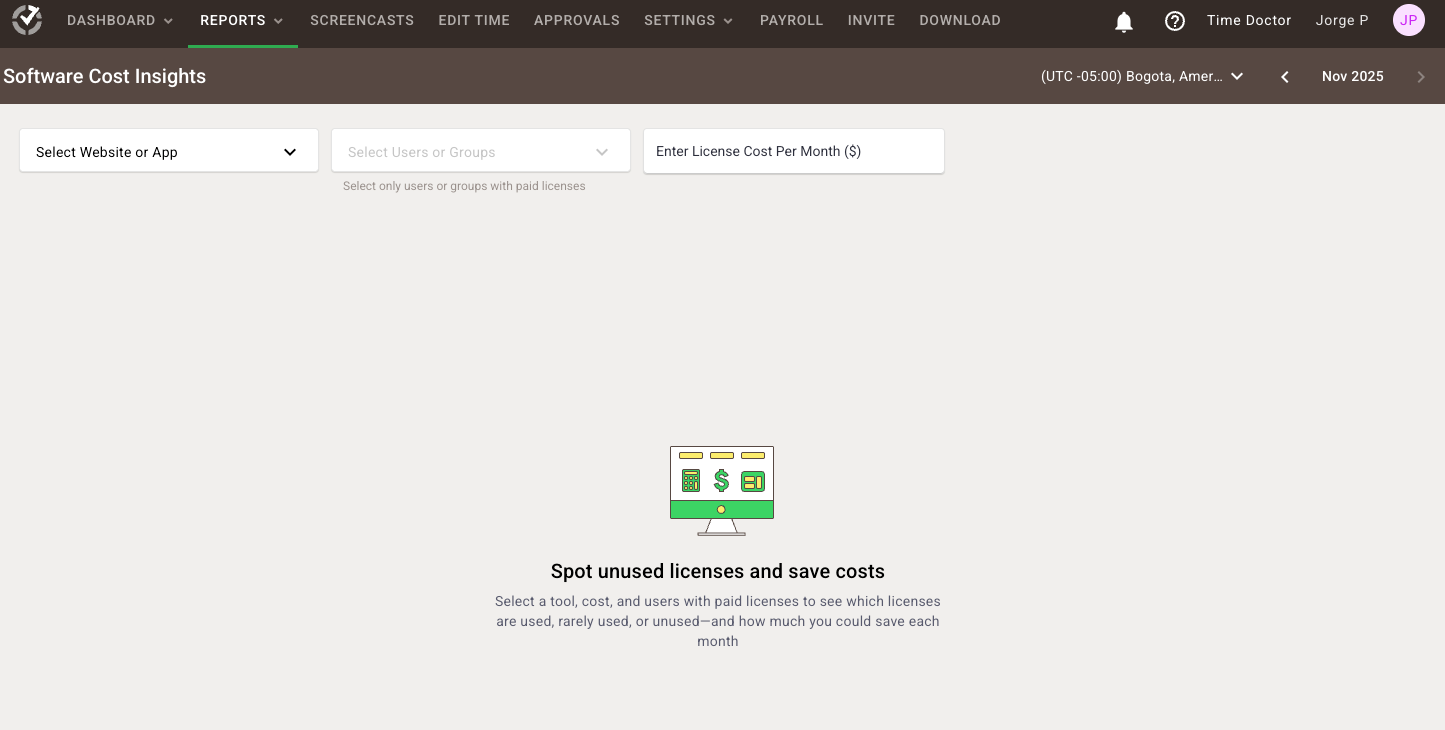Open the help question mark icon
1445x730 pixels.
tap(1175, 21)
